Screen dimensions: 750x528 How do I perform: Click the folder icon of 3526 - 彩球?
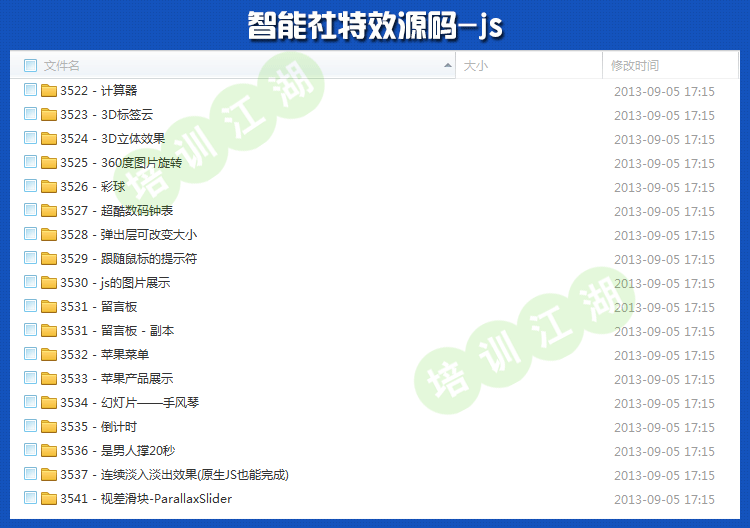click(x=49, y=187)
